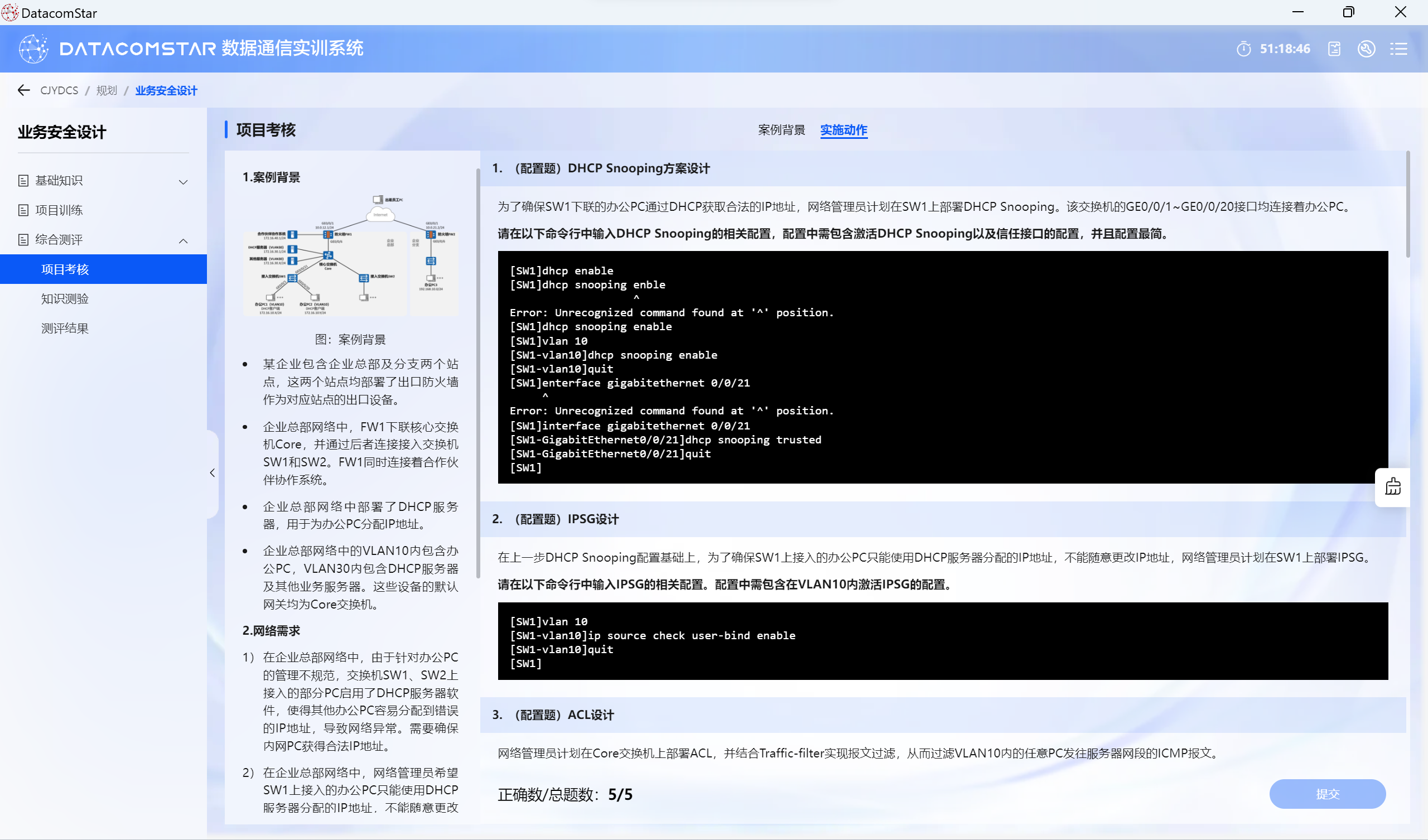This screenshot has width=1428, height=840.
Task: Click the wrench tools icon in the header
Action: coord(1366,49)
